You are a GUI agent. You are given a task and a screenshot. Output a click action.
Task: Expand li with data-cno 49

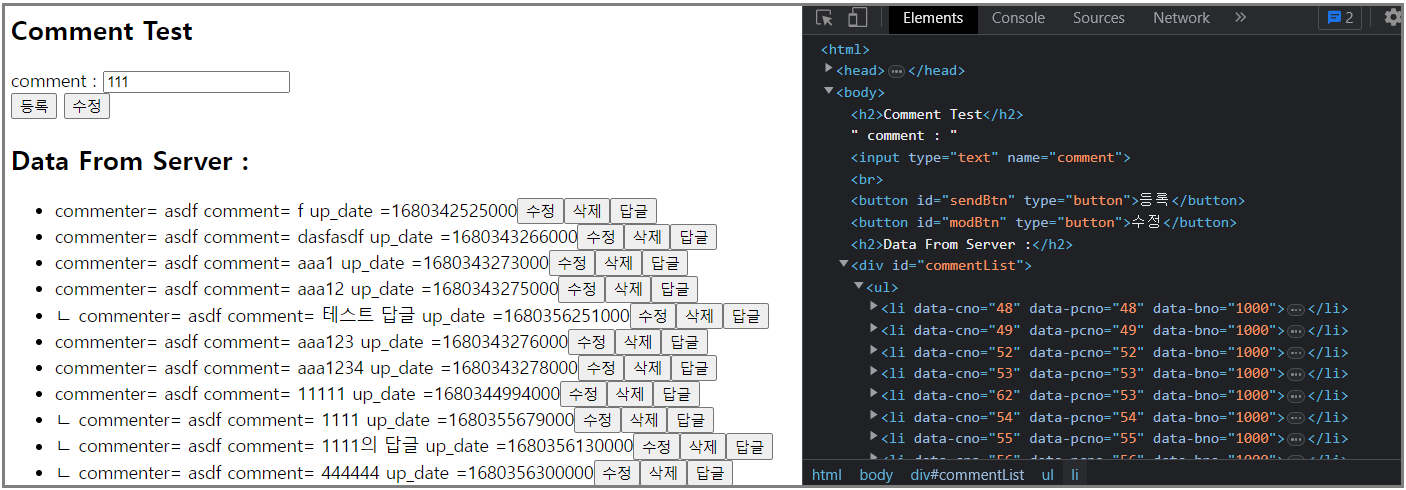click(874, 330)
